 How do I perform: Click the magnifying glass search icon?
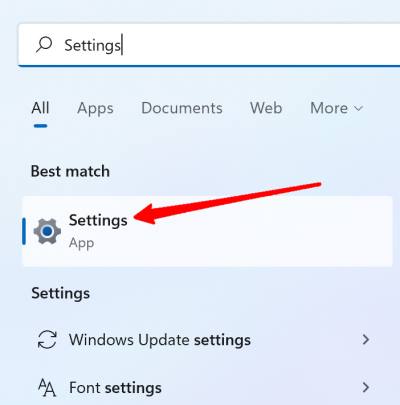(44, 45)
